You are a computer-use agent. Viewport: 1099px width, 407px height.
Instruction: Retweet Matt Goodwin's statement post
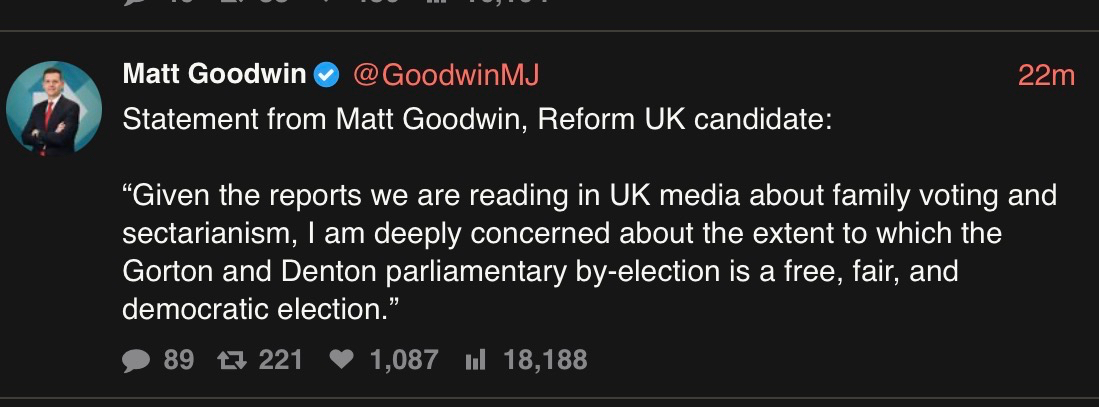click(232, 360)
